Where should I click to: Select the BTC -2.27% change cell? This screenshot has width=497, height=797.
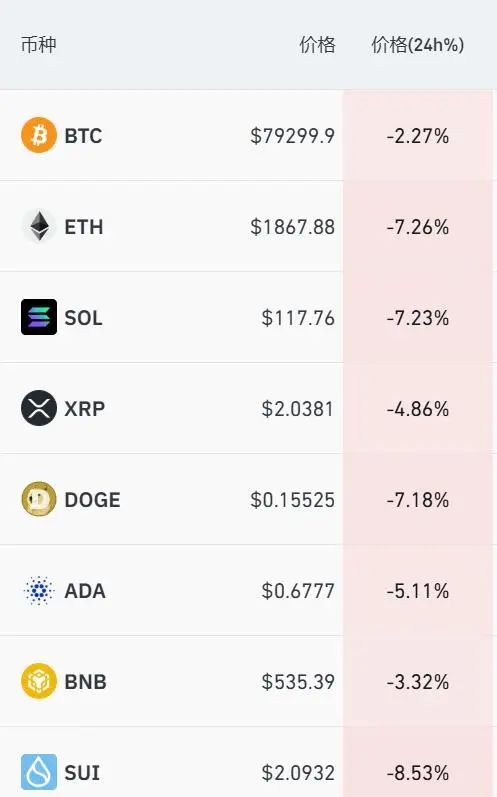418,136
